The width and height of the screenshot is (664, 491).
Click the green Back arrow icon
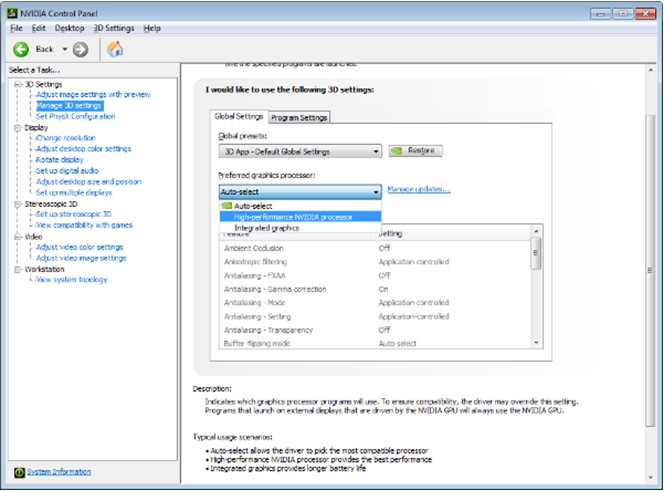(21, 50)
